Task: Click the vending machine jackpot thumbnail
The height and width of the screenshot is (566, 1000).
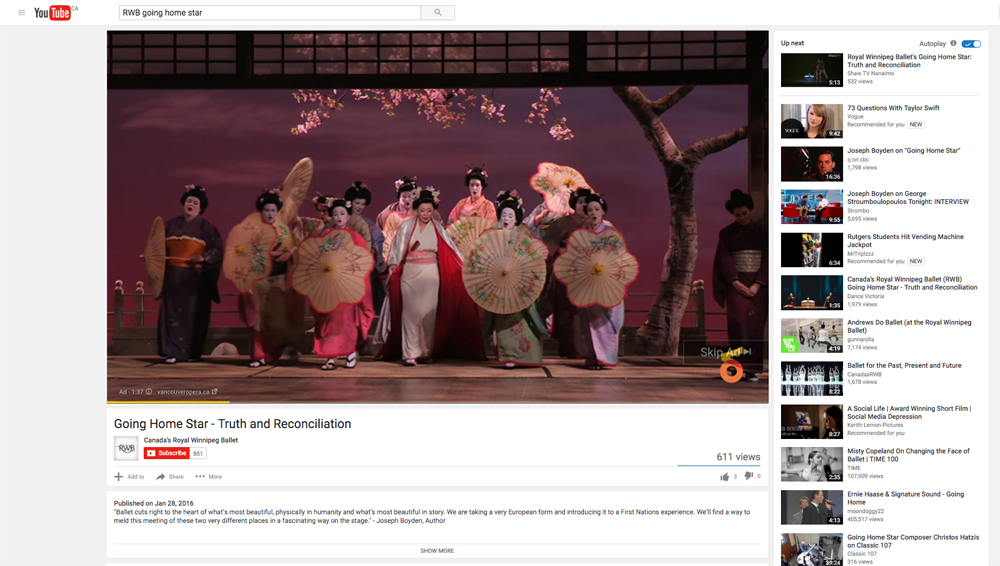Action: 812,249
